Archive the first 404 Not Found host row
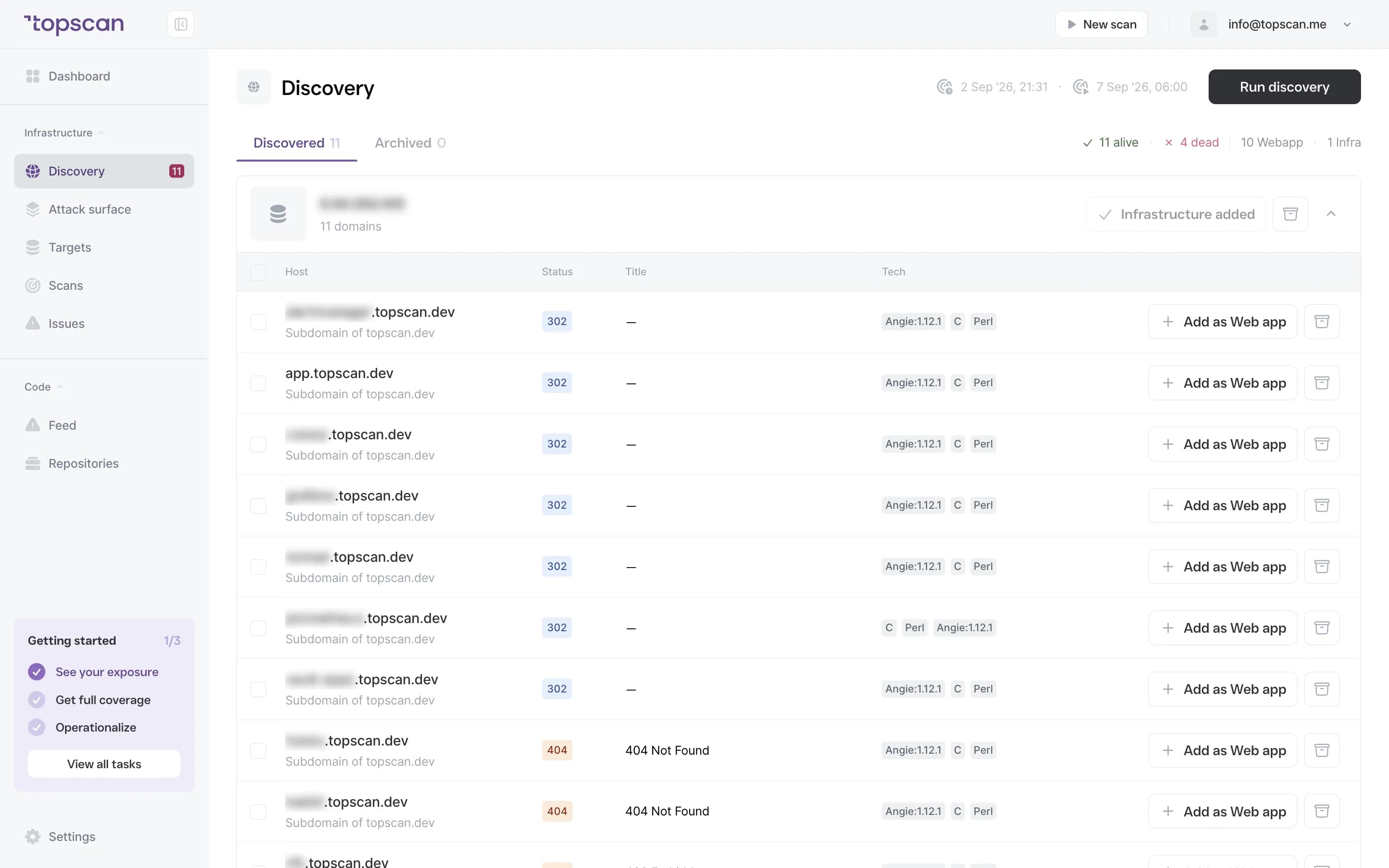 [1322, 750]
